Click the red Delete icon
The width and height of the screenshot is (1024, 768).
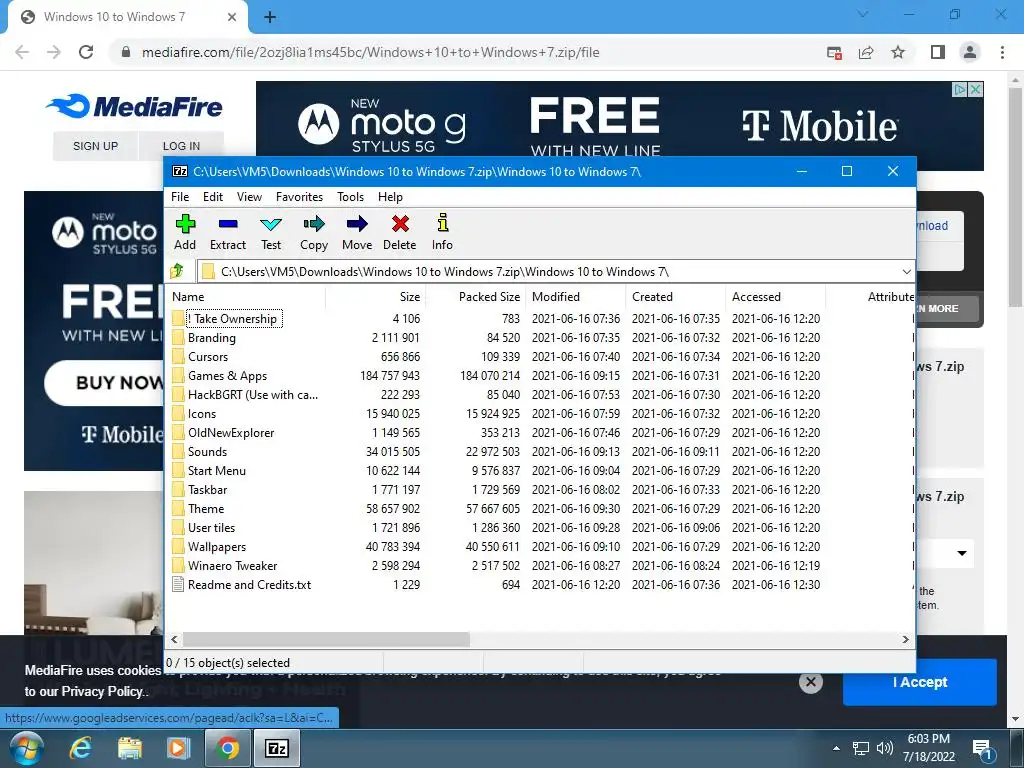pos(400,232)
